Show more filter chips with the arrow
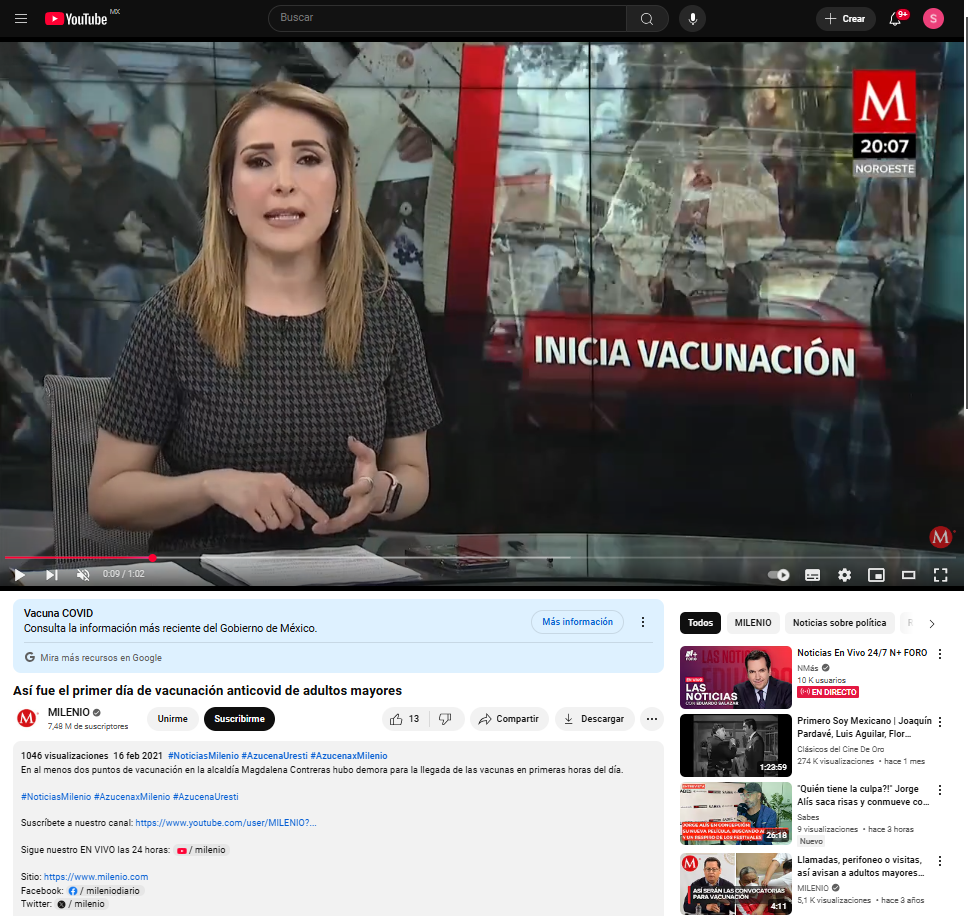Viewport: 968px width, 916px height. 932,623
